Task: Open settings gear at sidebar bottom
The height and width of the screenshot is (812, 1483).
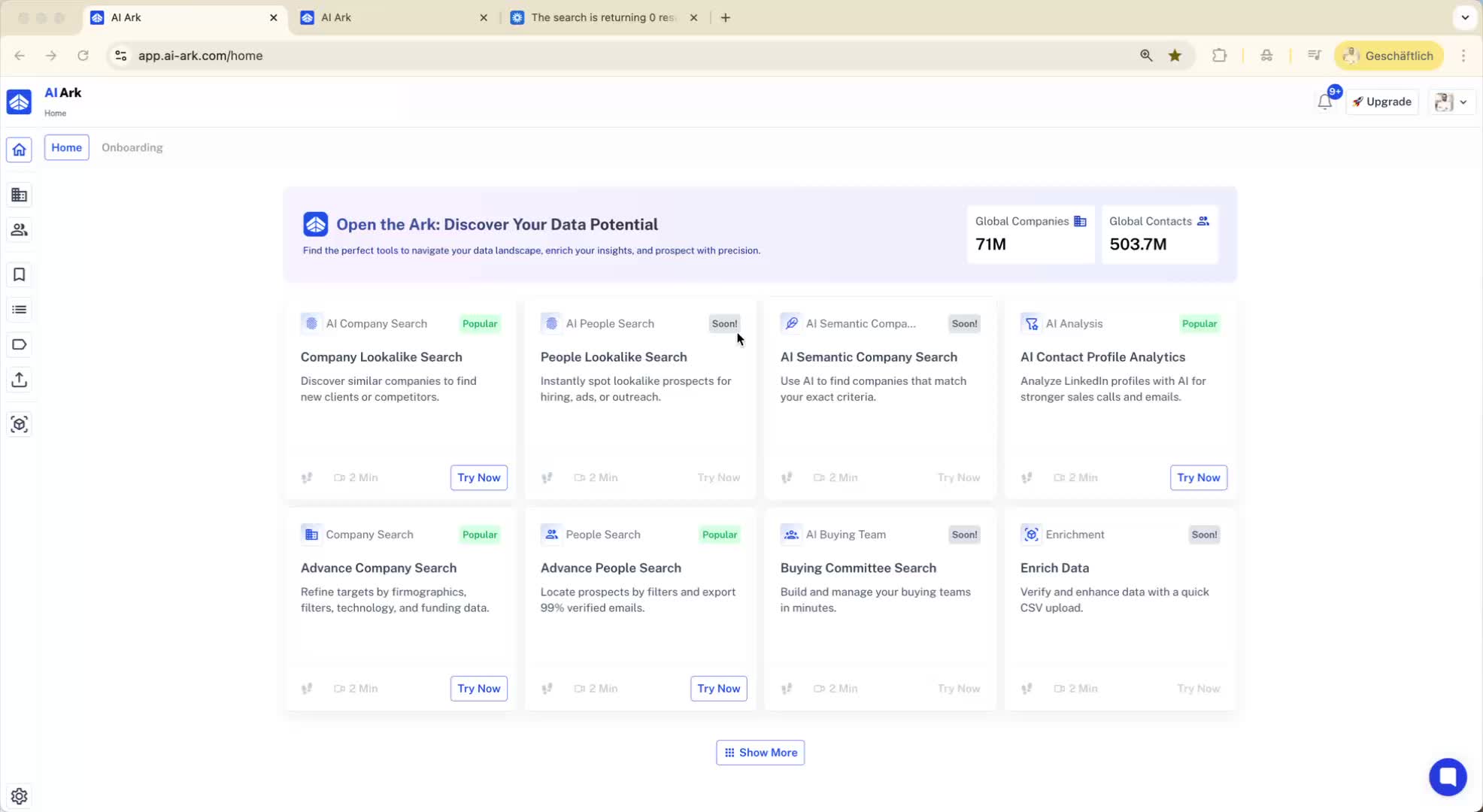Action: [x=20, y=795]
